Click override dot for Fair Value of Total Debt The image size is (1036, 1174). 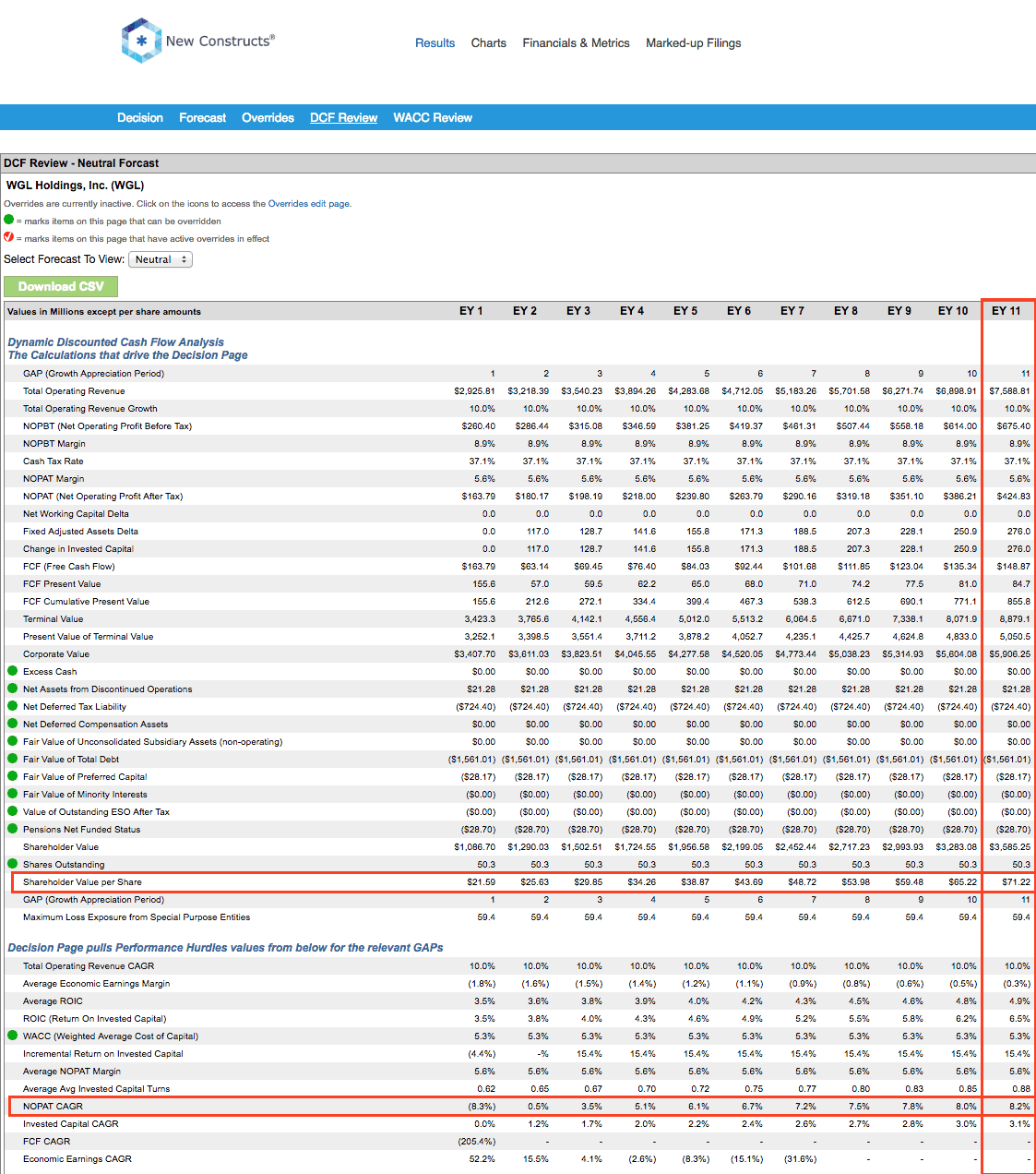[x=13, y=759]
